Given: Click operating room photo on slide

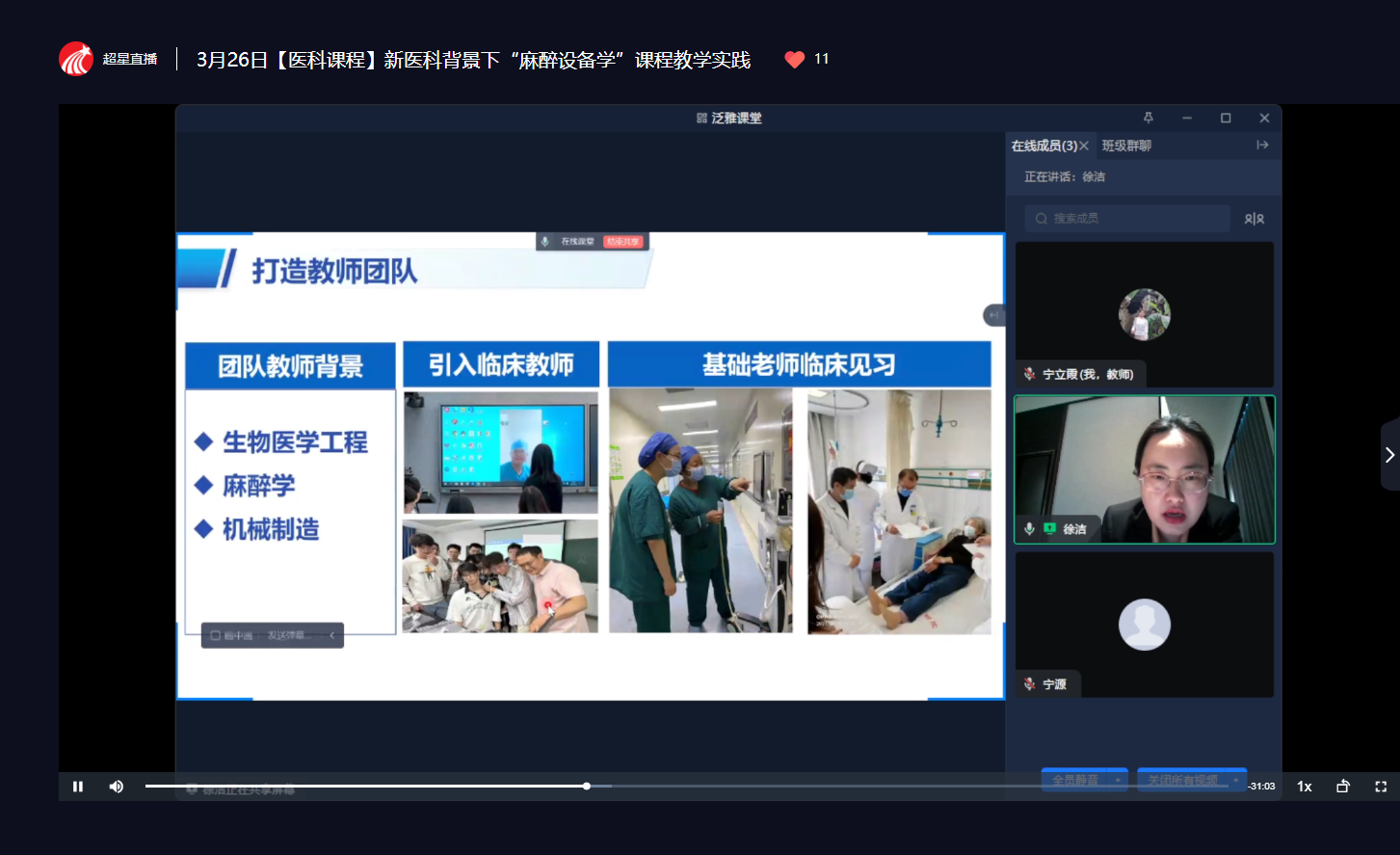Looking at the screenshot, I should pyautogui.click(x=700, y=511).
